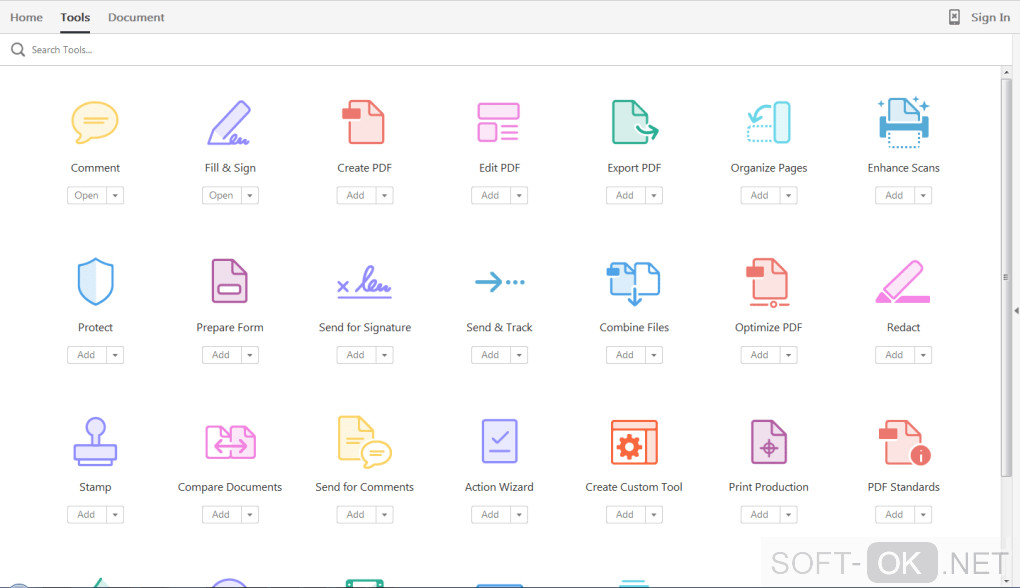Open the Organize Pages dropdown arrow
1020x588 pixels.
point(788,195)
